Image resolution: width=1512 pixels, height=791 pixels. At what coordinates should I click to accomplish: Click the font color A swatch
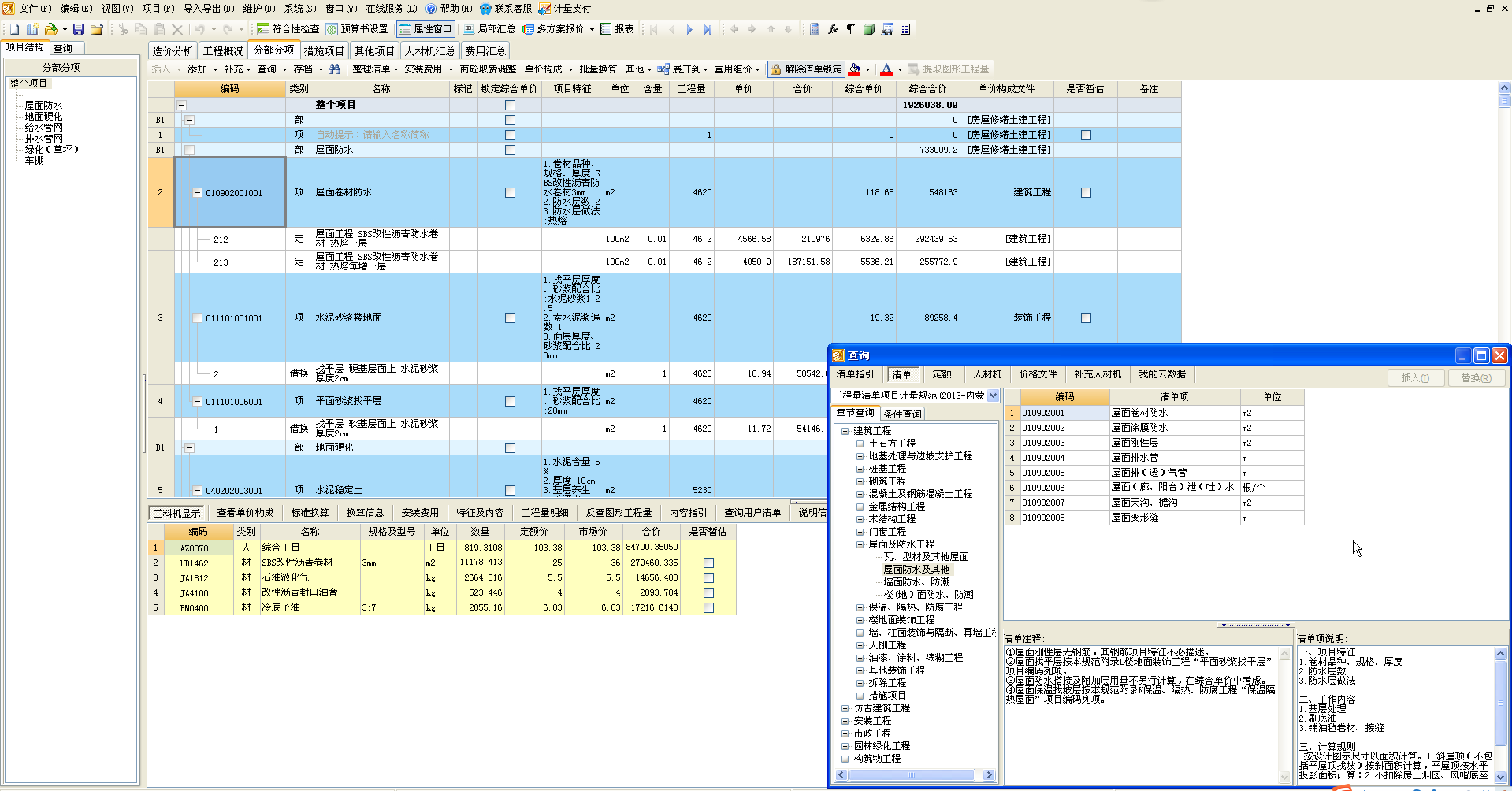coord(886,69)
